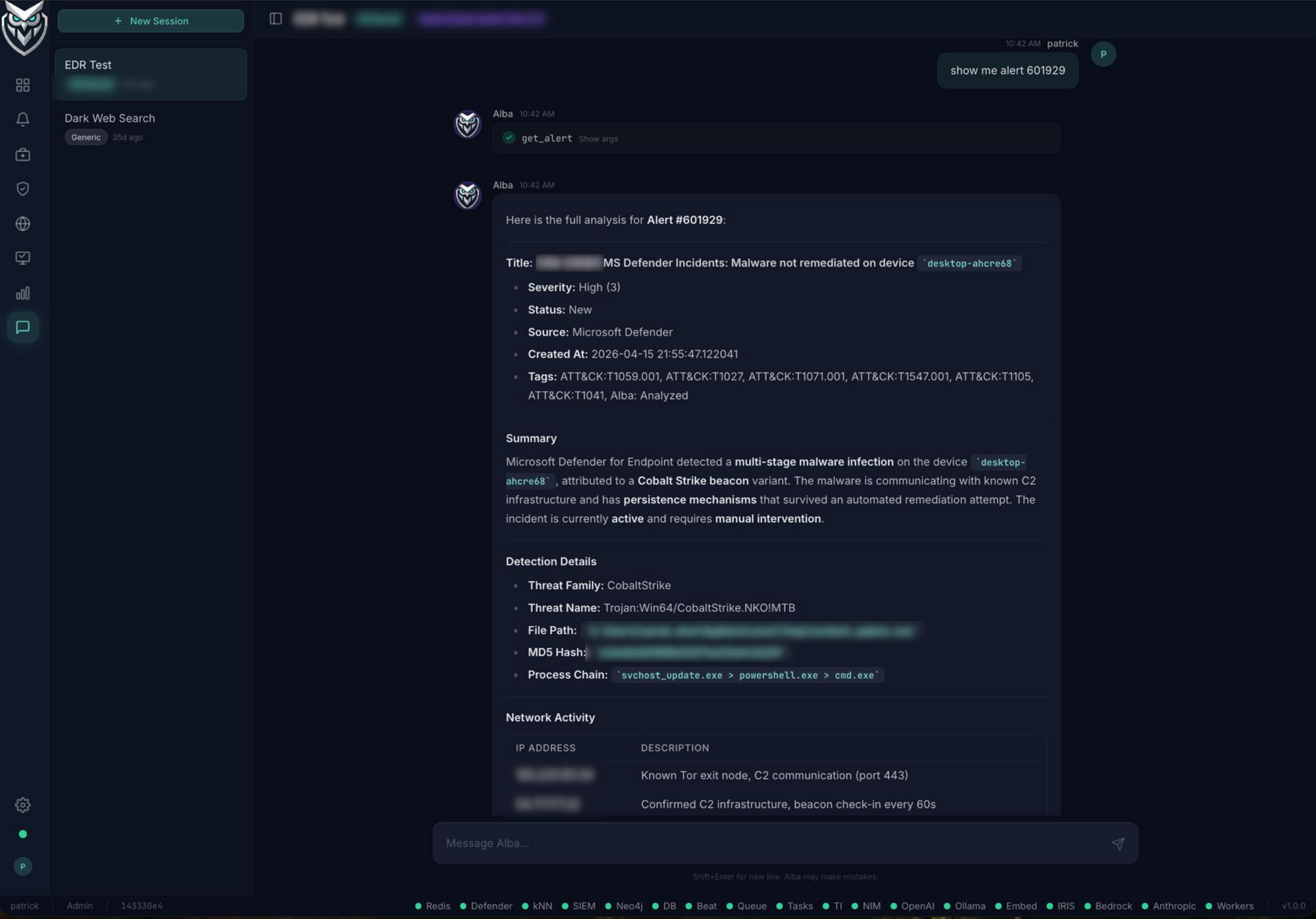
Task: Click the Message Alba input field
Action: pyautogui.click(x=785, y=843)
